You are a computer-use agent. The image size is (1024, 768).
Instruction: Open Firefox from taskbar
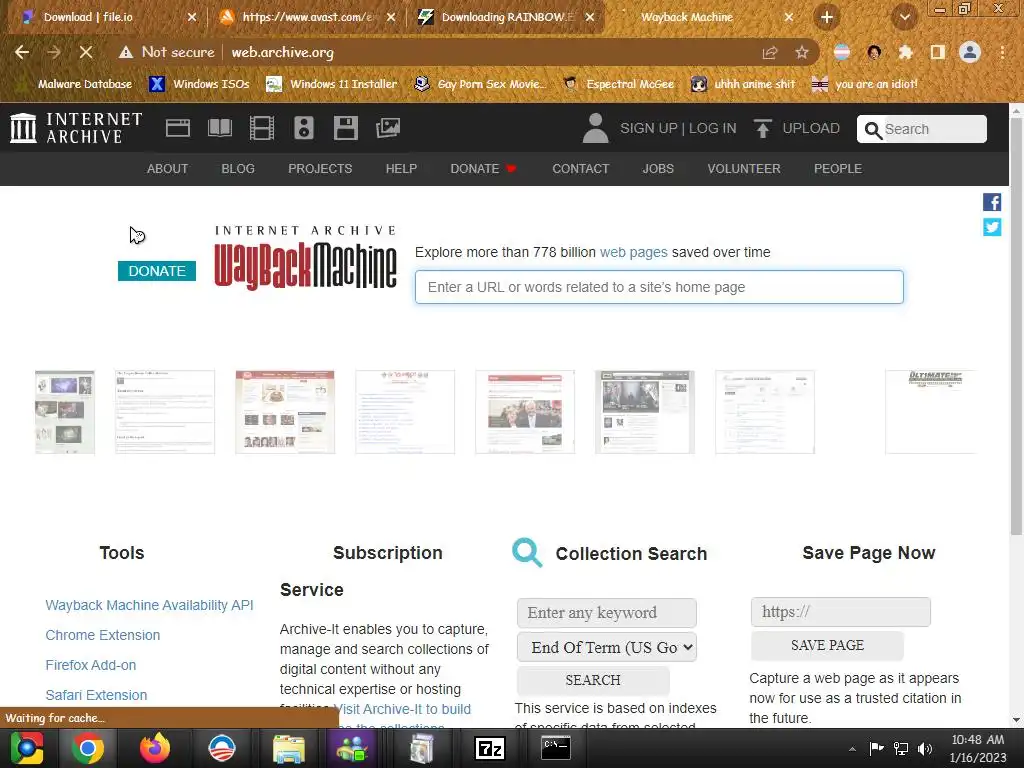[x=155, y=748]
